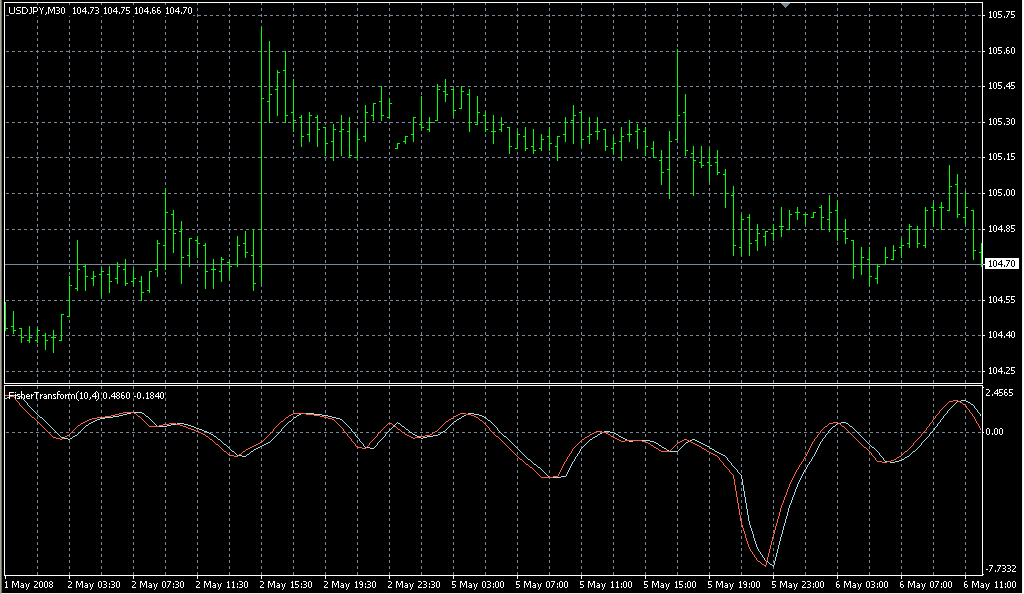Click the USDJPY,M30 chart title label

[x=37, y=10]
